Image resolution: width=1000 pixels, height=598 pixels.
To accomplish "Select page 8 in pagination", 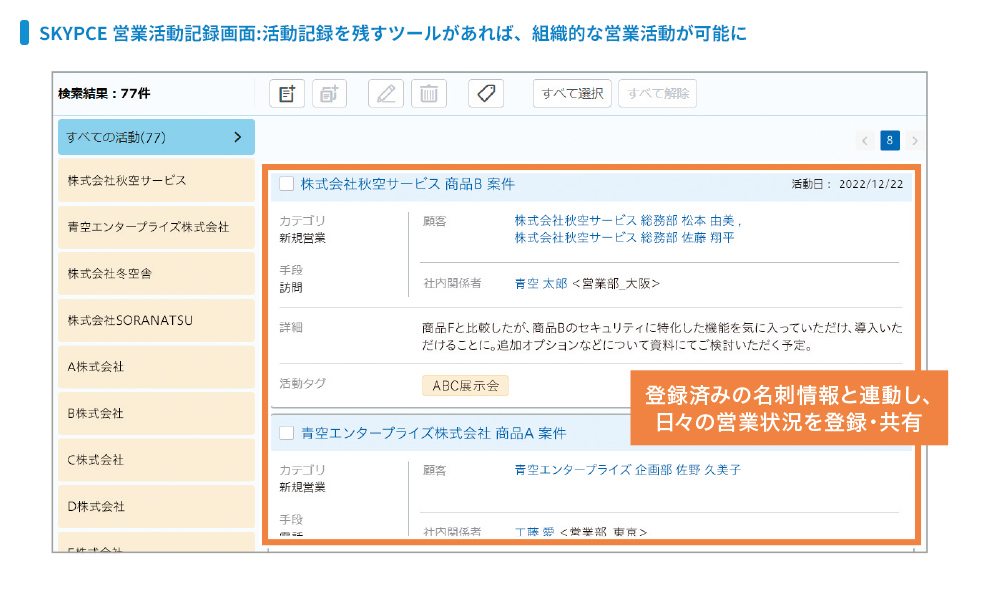I will point(890,141).
